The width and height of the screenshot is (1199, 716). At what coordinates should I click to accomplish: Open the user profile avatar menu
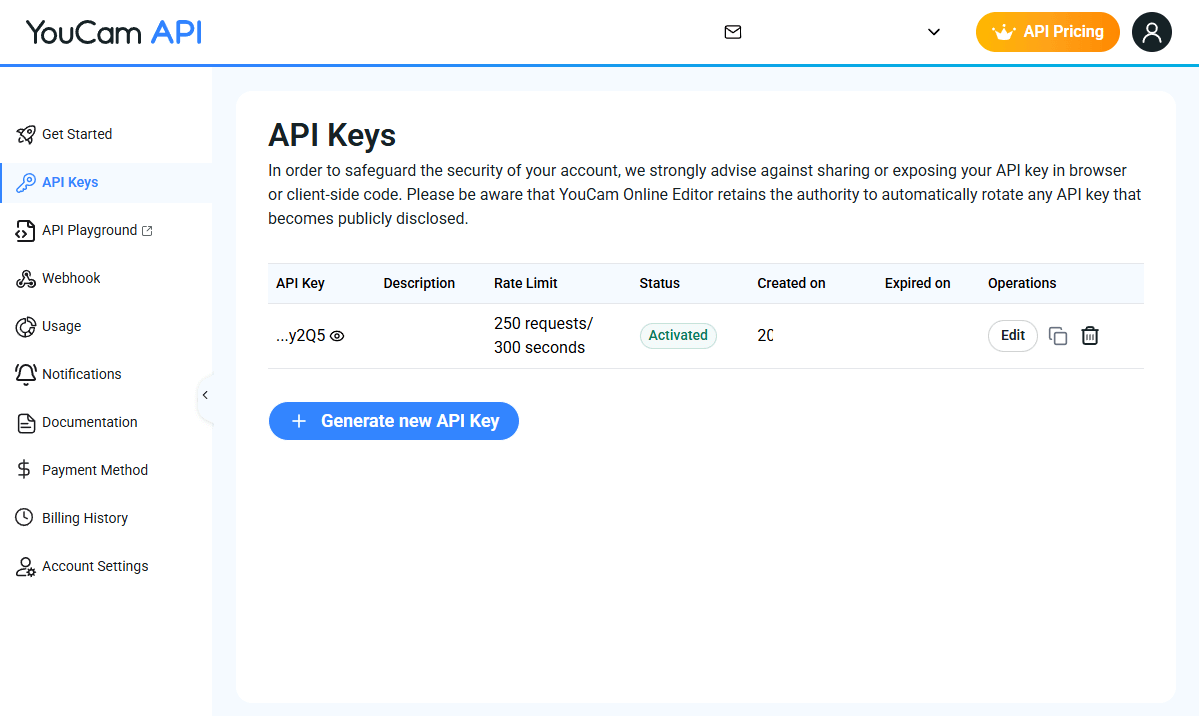click(x=1151, y=32)
